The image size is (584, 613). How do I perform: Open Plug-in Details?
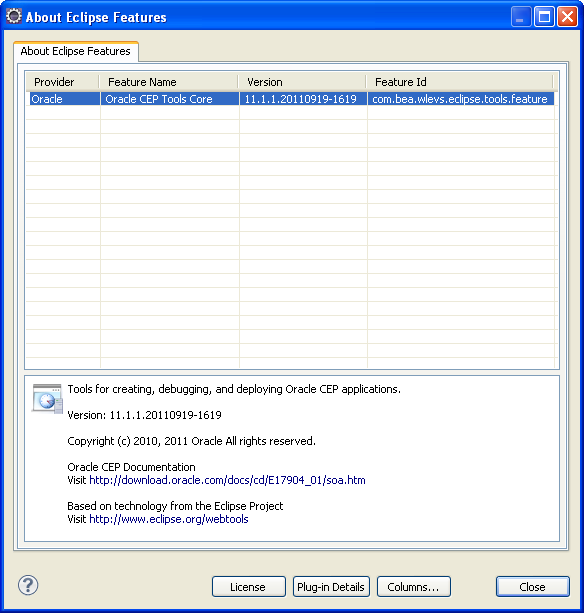pyautogui.click(x=331, y=586)
